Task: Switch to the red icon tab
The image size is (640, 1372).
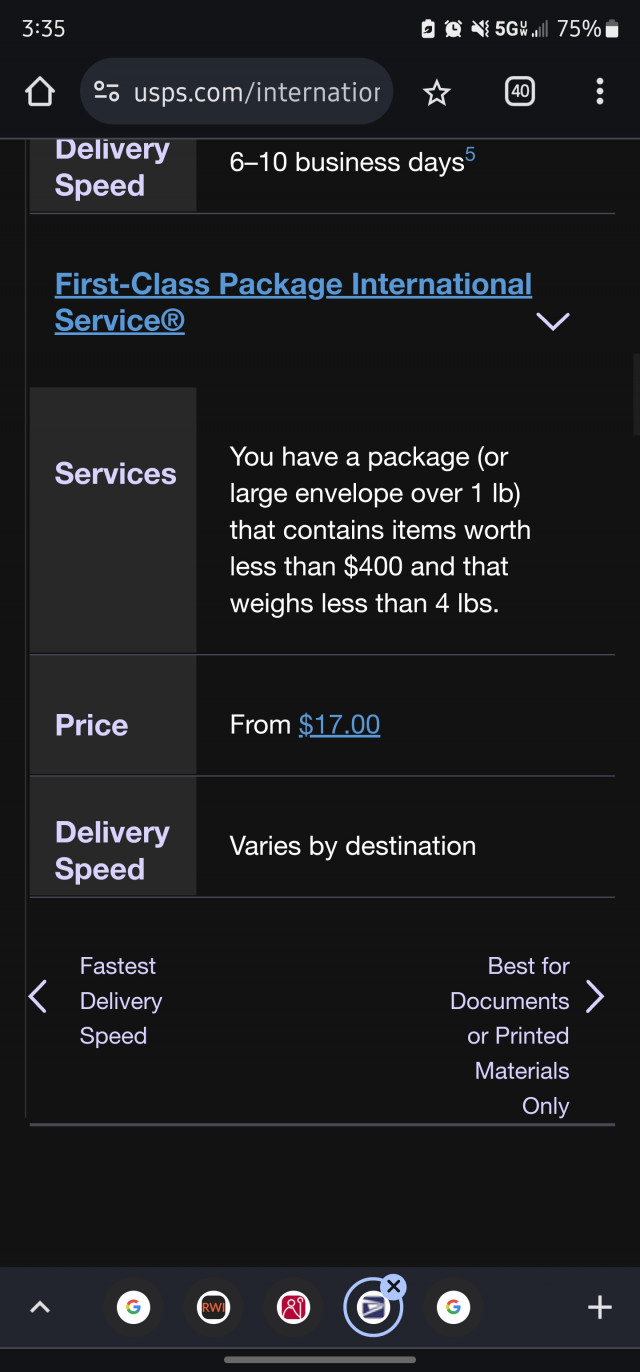Action: (293, 1307)
